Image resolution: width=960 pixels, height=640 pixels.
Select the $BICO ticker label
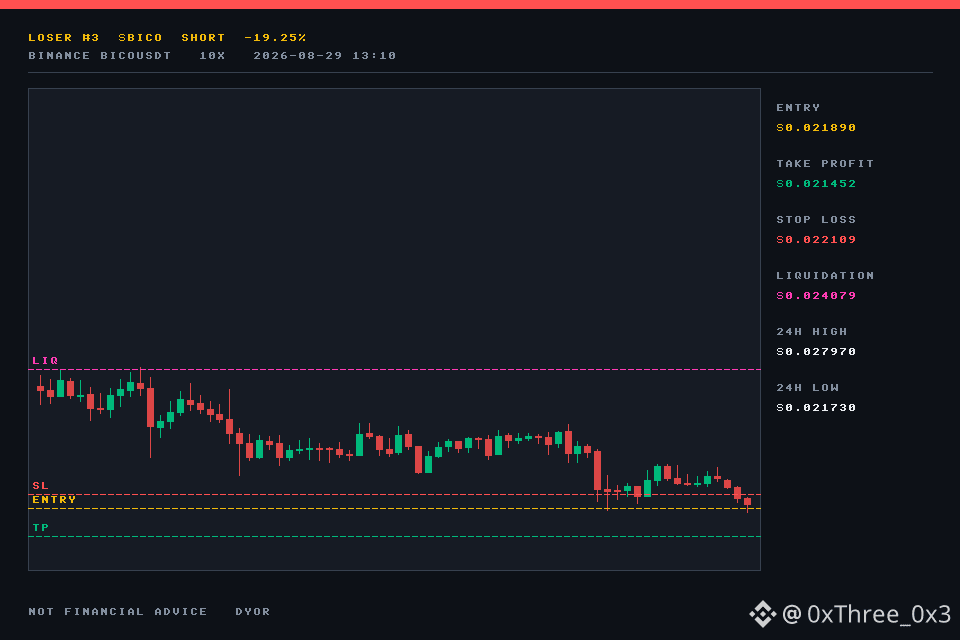[x=140, y=37]
